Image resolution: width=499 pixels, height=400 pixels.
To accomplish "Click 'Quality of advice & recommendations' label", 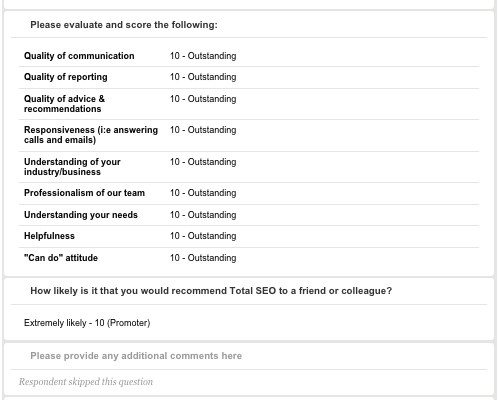I will tap(64, 104).
